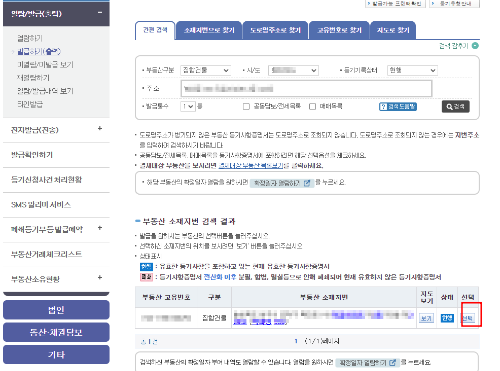Click the 동산·채권담보 button
The height and width of the screenshot is (371, 500).
click(56, 332)
